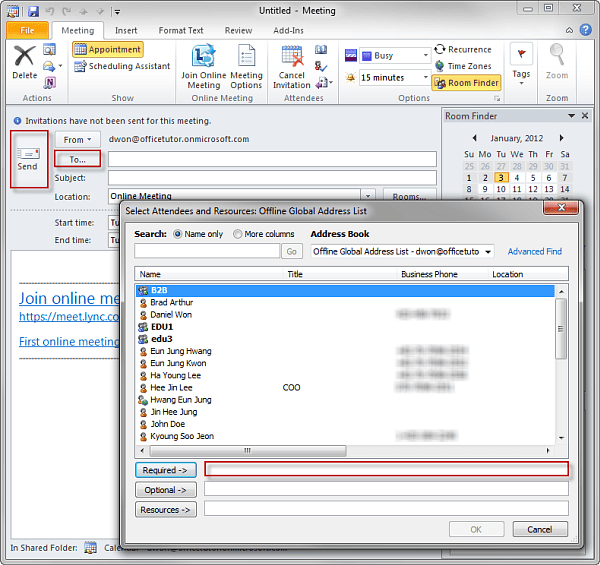
Task: Open the Tags flag menu
Action: point(521,64)
